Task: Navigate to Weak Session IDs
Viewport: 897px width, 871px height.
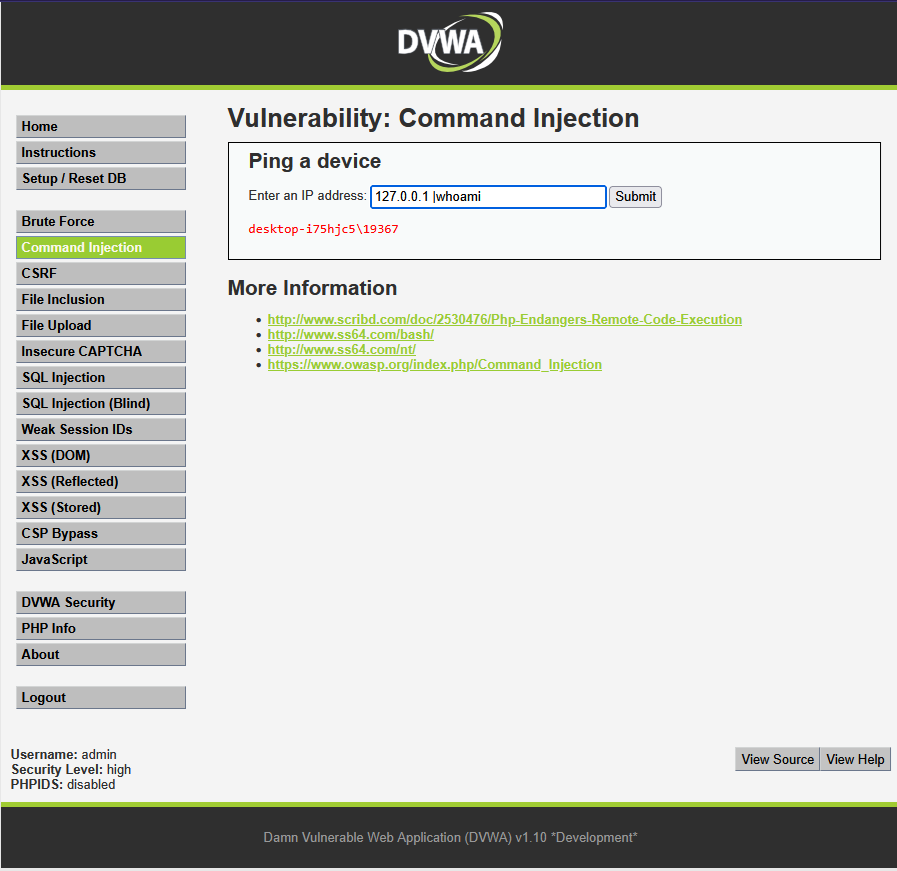Action: coord(101,429)
